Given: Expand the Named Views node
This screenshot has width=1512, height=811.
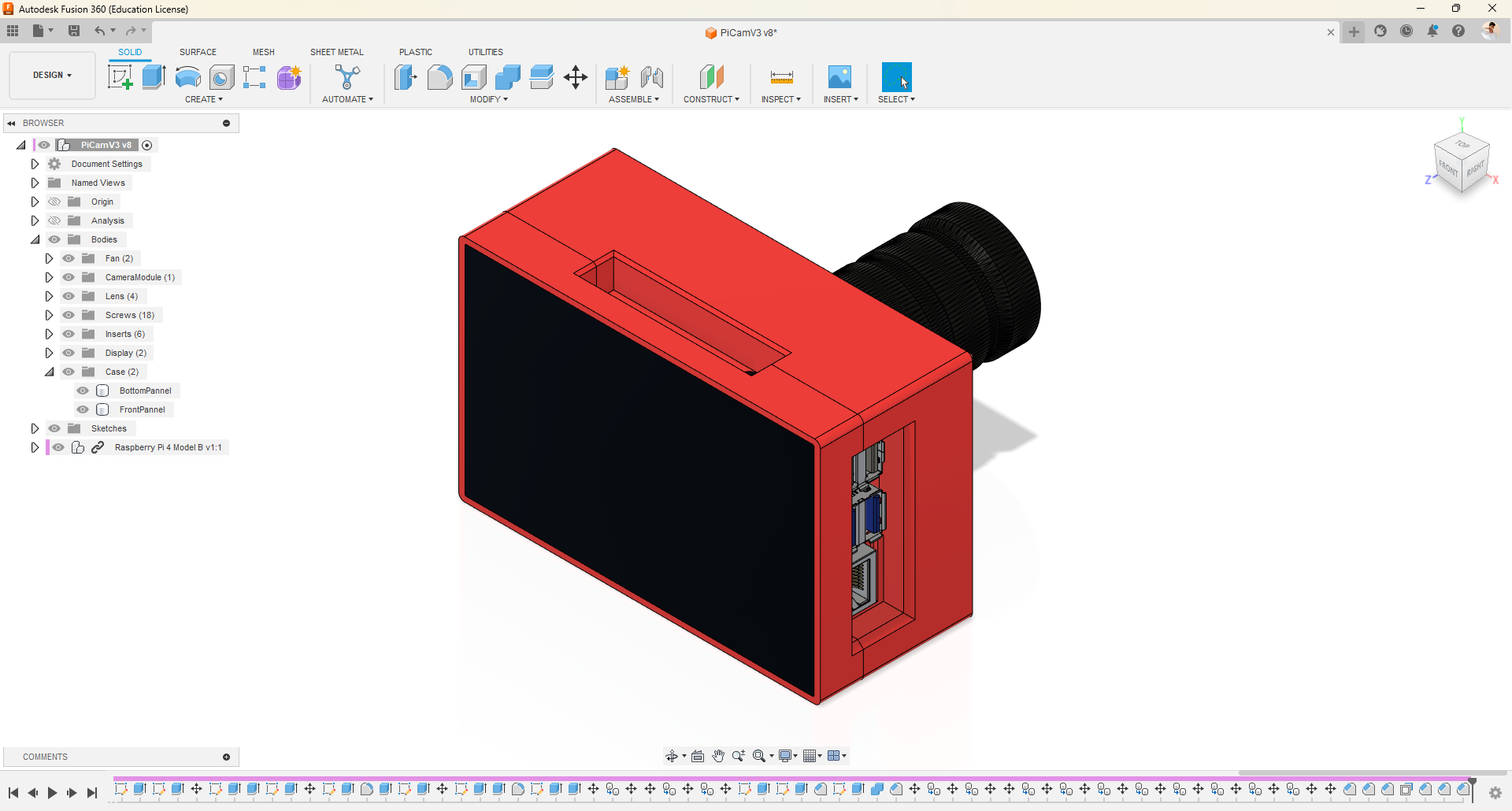Looking at the screenshot, I should [35, 183].
